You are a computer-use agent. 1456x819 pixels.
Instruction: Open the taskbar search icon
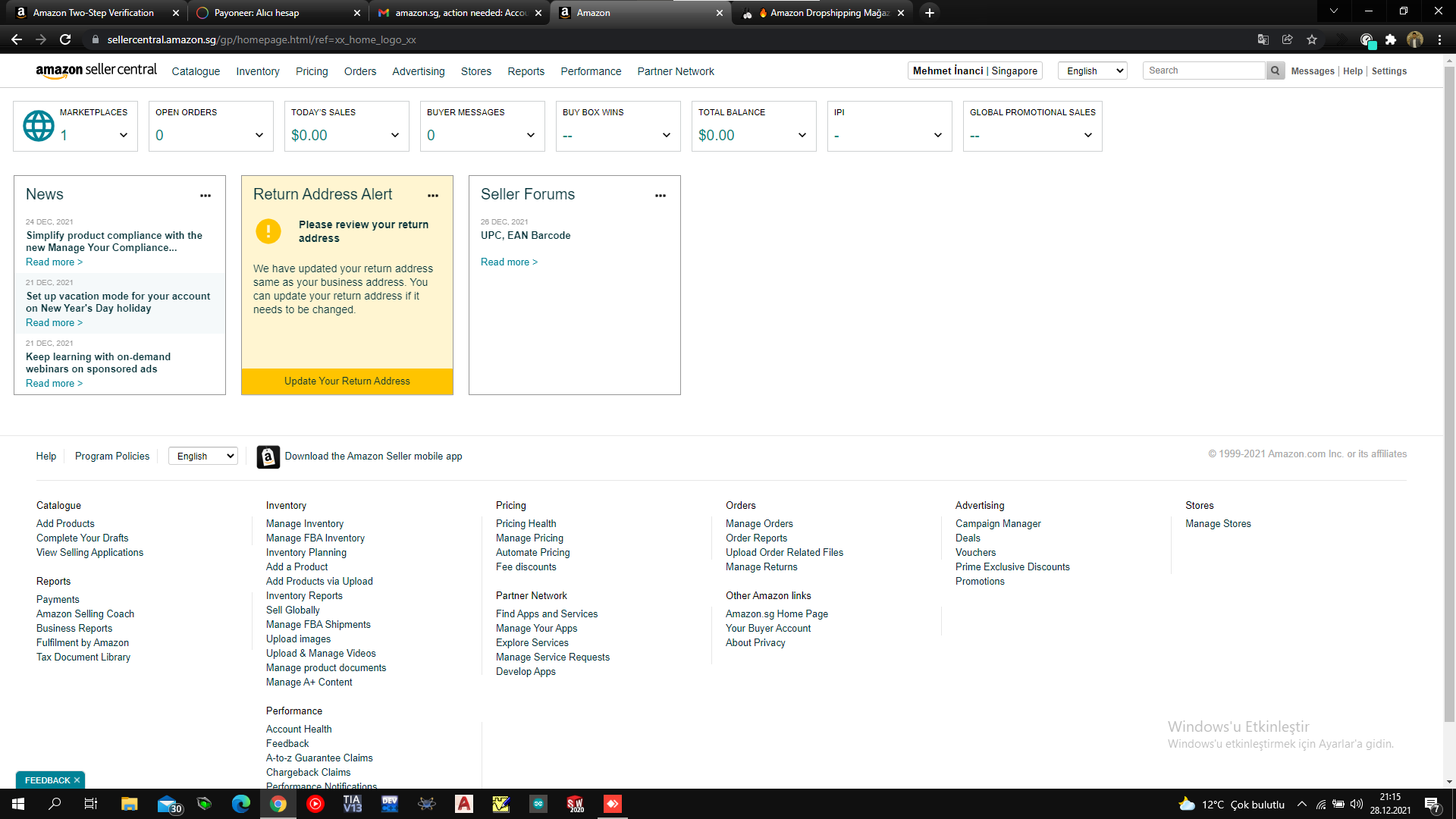click(x=55, y=804)
